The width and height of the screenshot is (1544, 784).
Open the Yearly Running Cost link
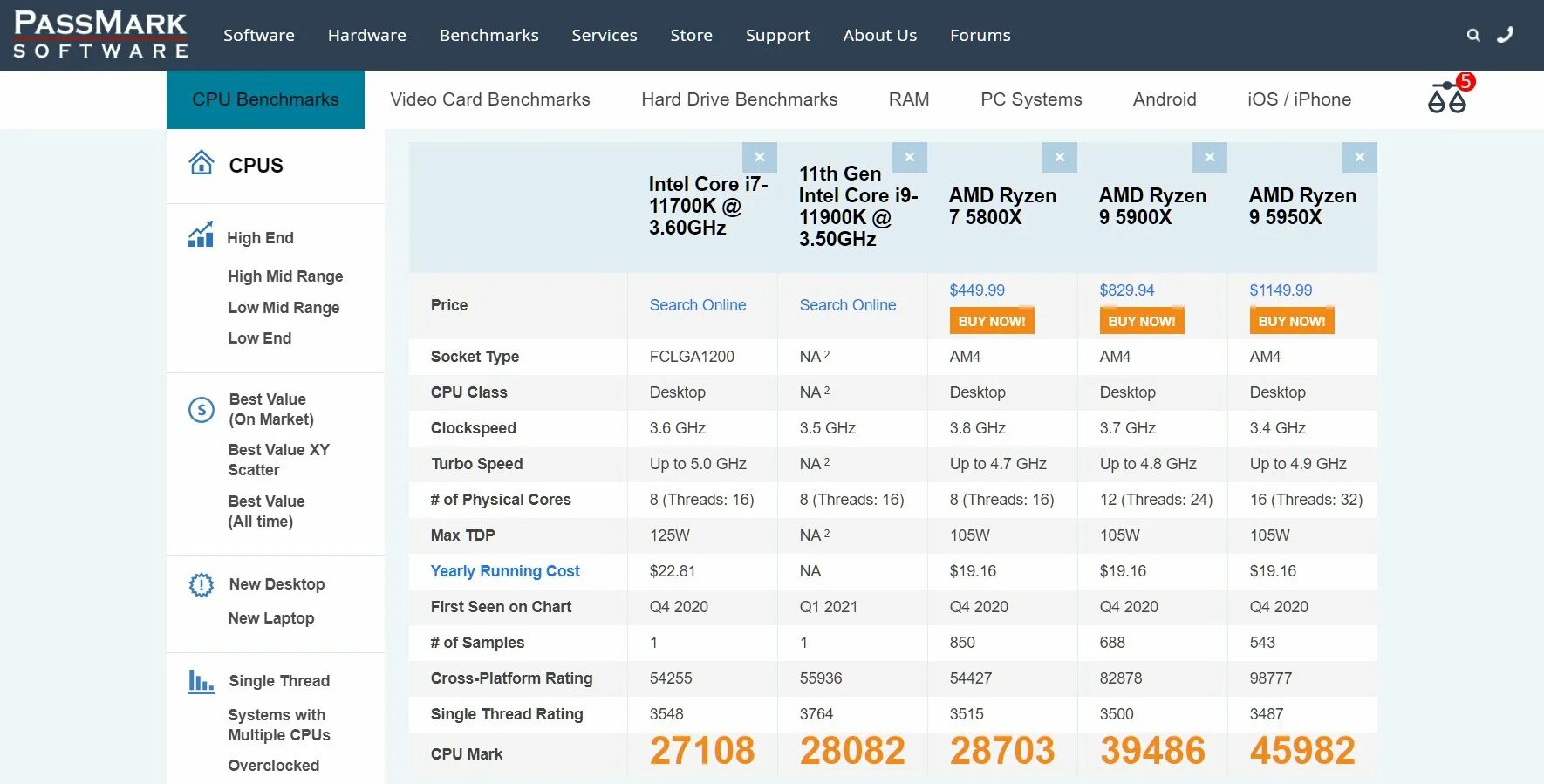[505, 571]
